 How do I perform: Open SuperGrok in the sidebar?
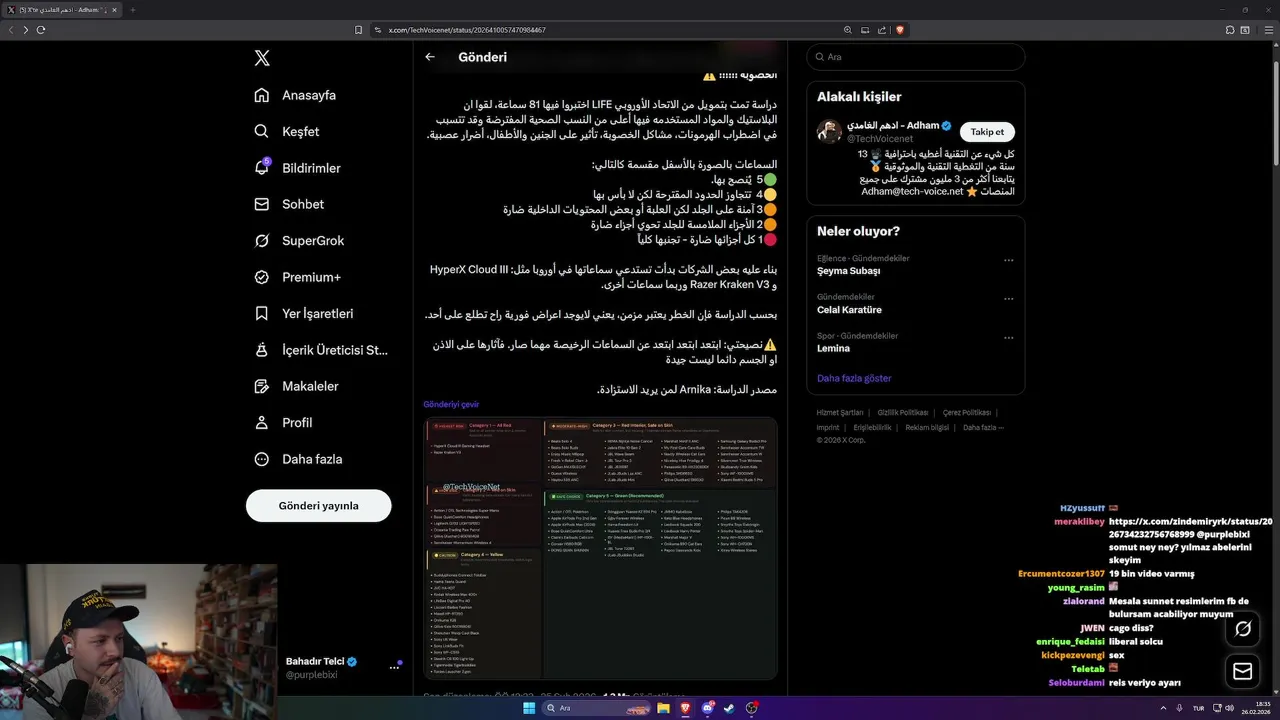(x=299, y=241)
